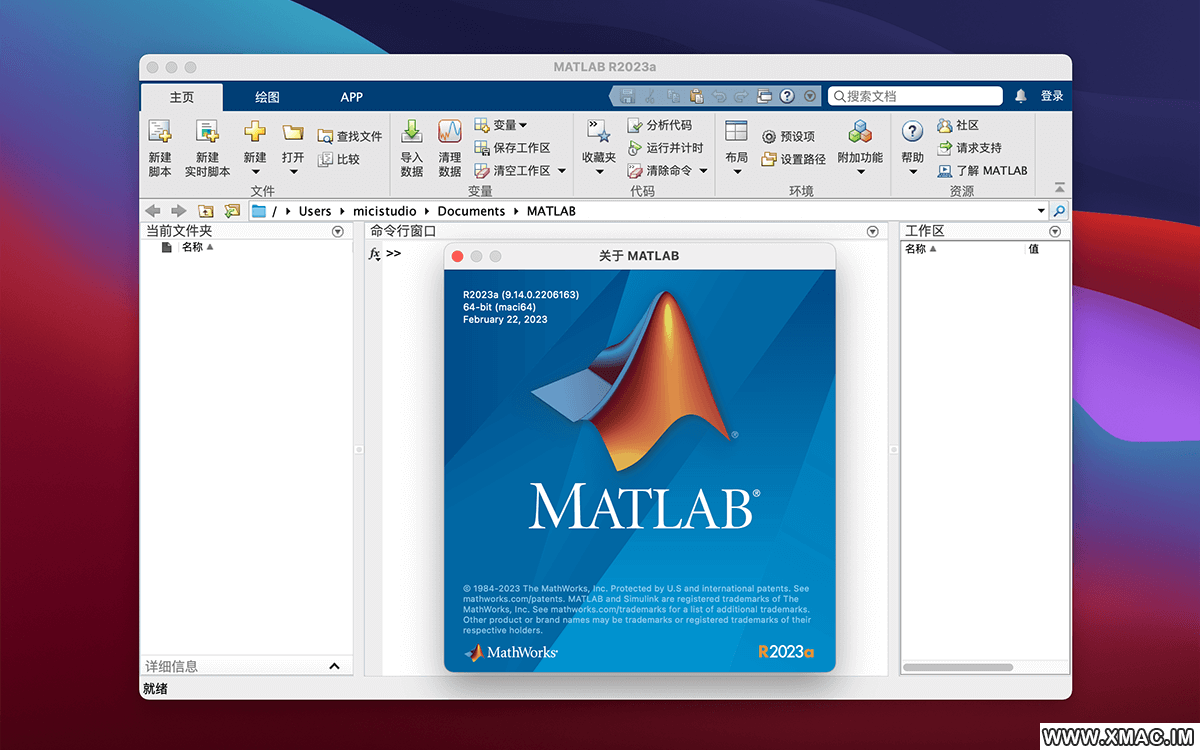1200x750 pixels.
Task: Expand the 详细信息 details panel
Action: (x=334, y=666)
